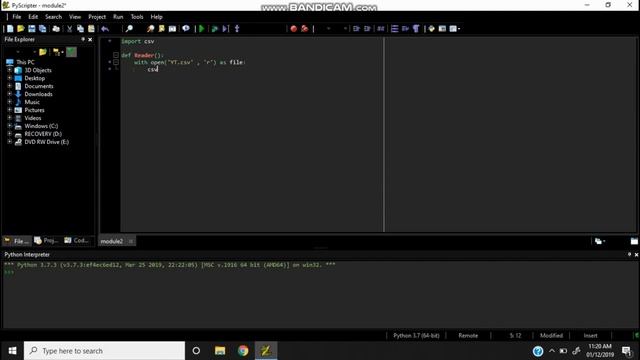The width and height of the screenshot is (640, 360).
Task: Open the Search menu
Action: (x=53, y=17)
